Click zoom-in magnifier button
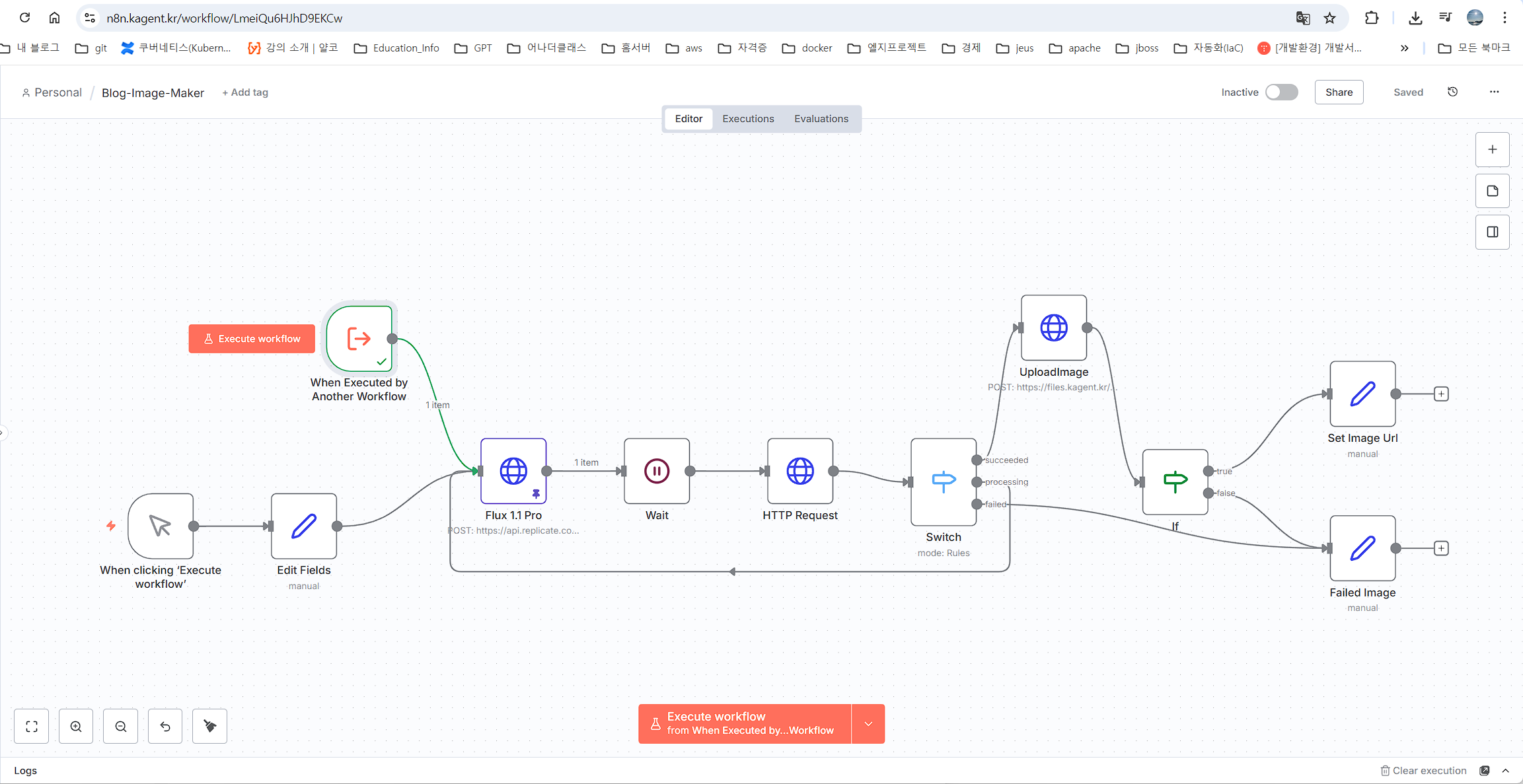Screen dimensions: 1523x784 (x=76, y=727)
